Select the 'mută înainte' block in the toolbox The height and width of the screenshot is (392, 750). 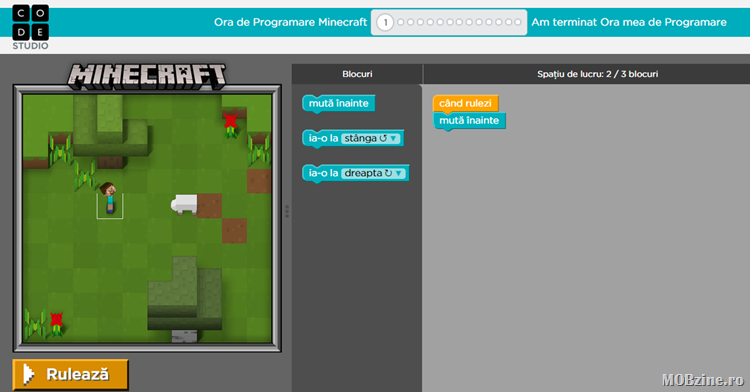[339, 104]
